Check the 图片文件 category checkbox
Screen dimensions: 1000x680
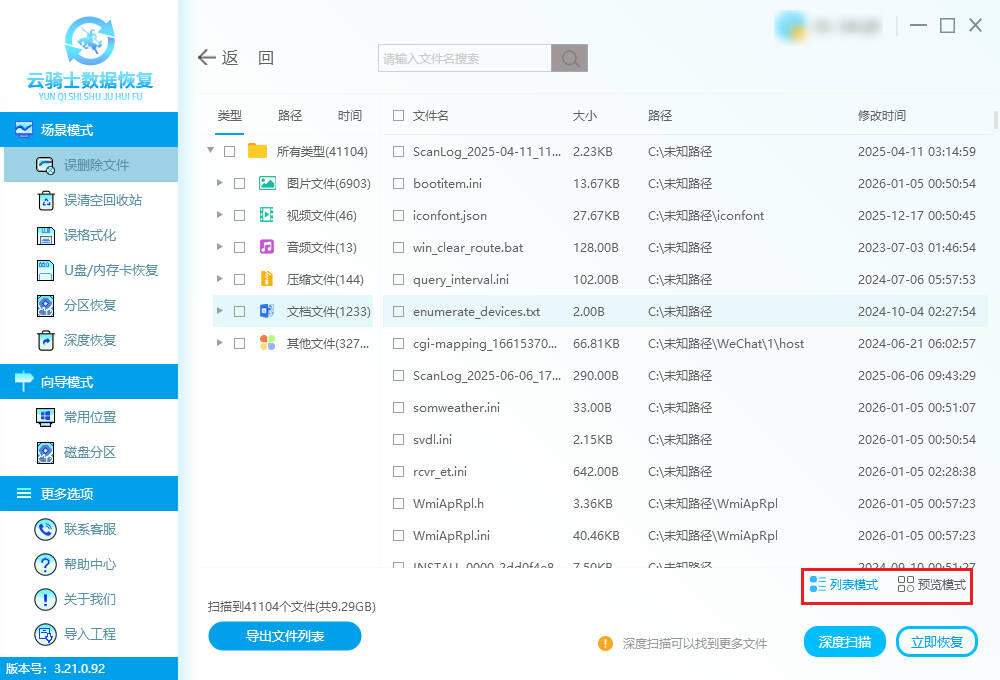click(x=240, y=183)
